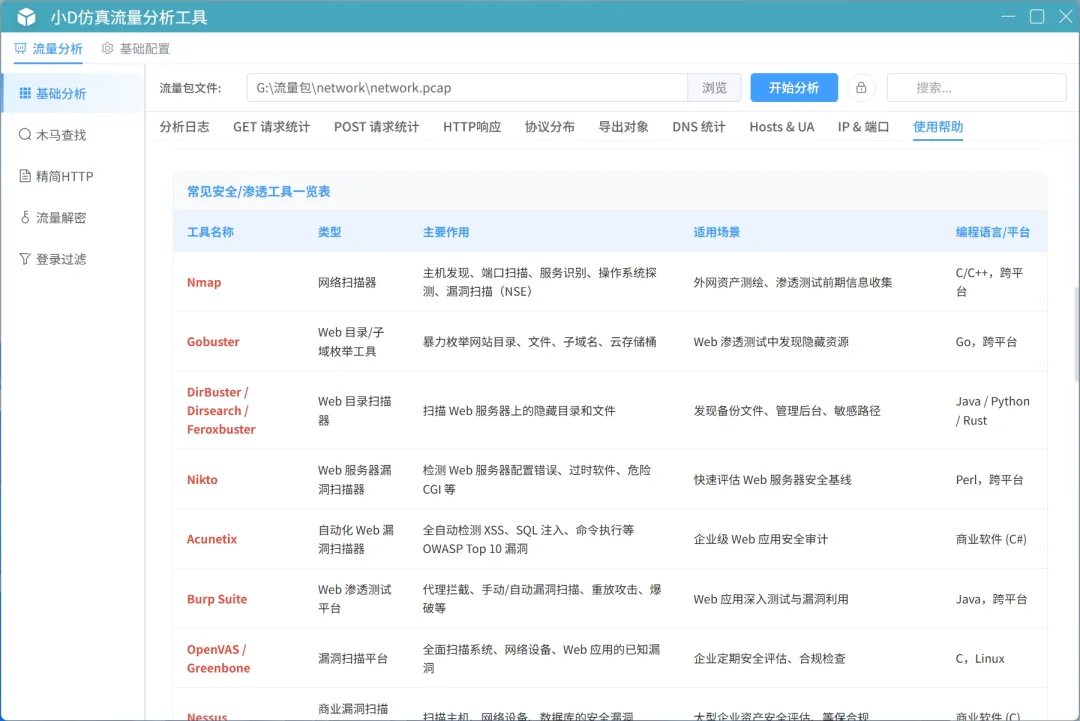Click the DirBuster / Dirsearch / Feroxbuster cell

point(221,410)
